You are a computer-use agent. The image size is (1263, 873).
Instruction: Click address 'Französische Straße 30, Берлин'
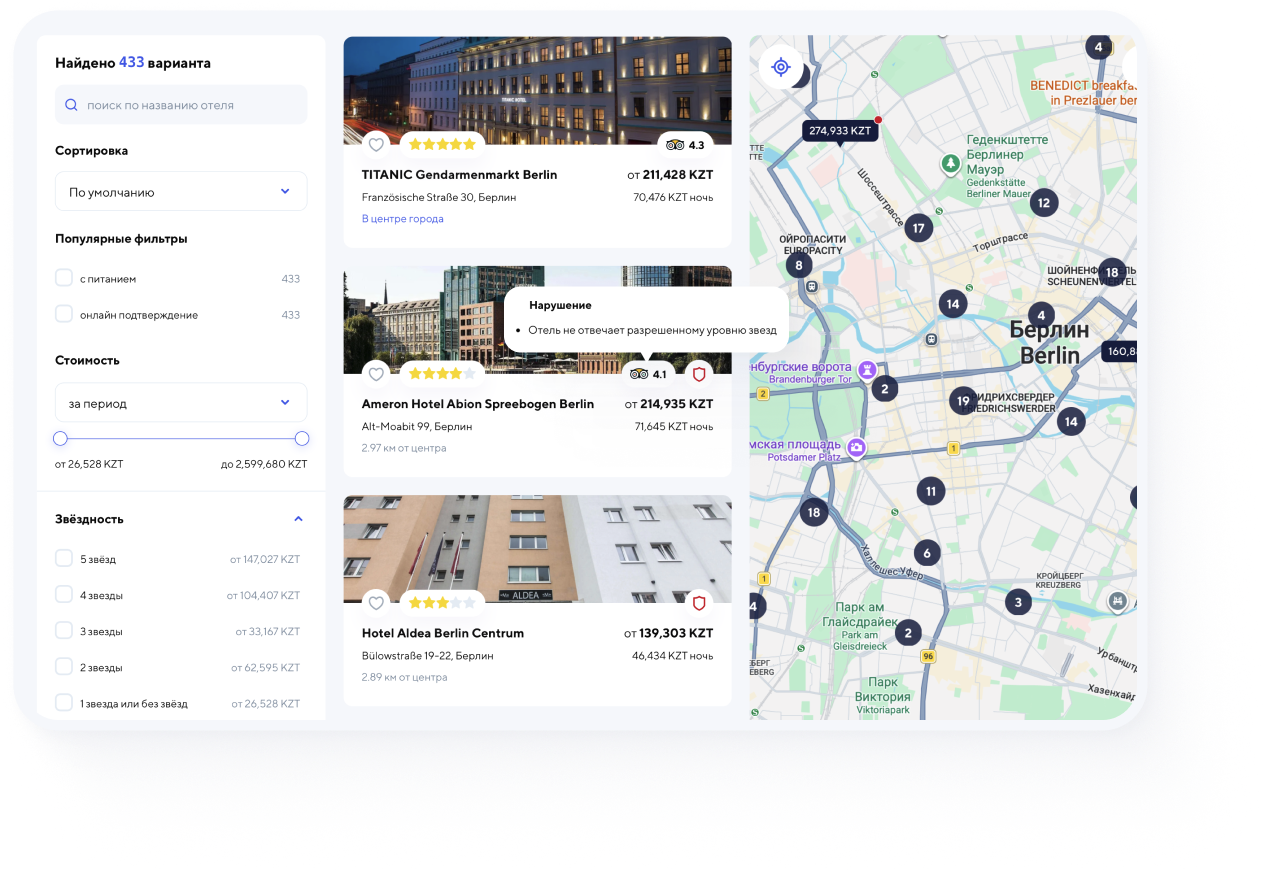[439, 198]
